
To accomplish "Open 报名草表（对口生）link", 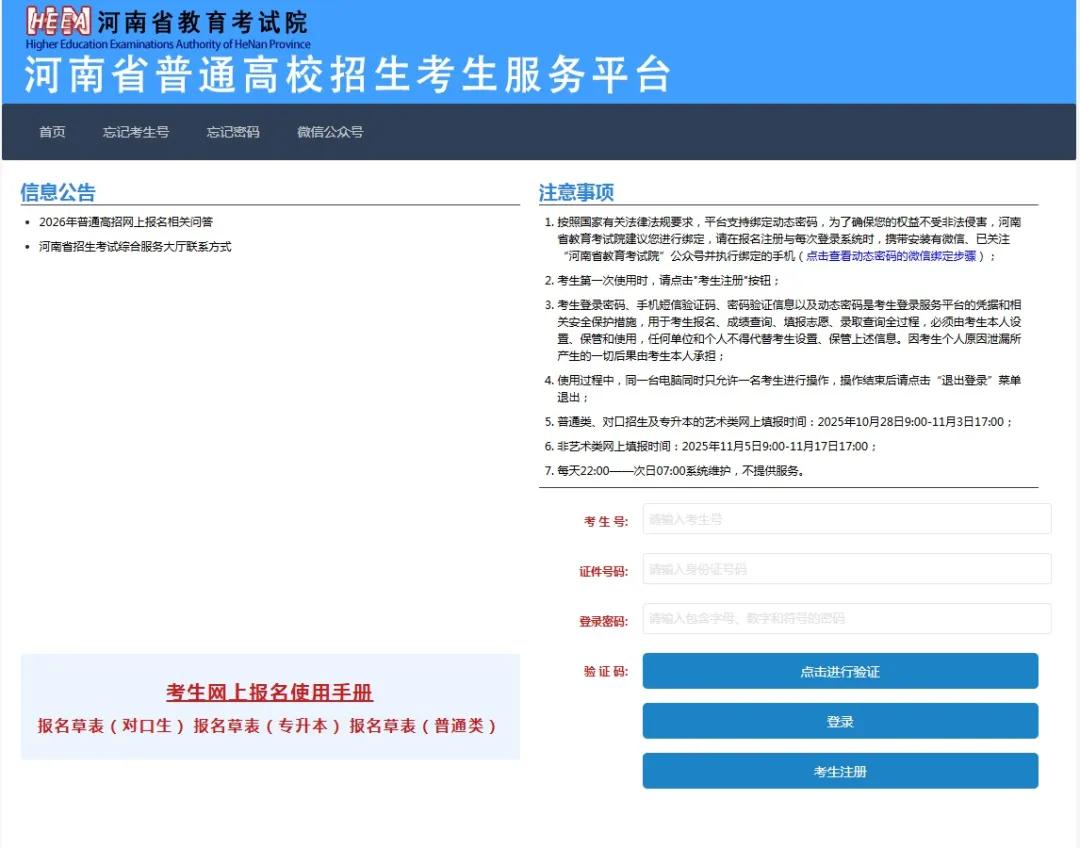I will tap(111, 726).
